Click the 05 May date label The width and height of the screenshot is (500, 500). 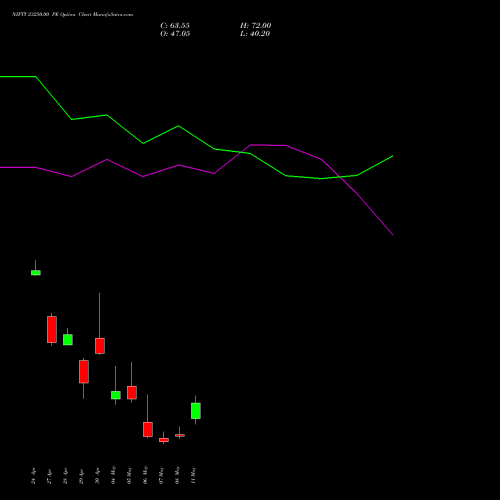point(129,475)
